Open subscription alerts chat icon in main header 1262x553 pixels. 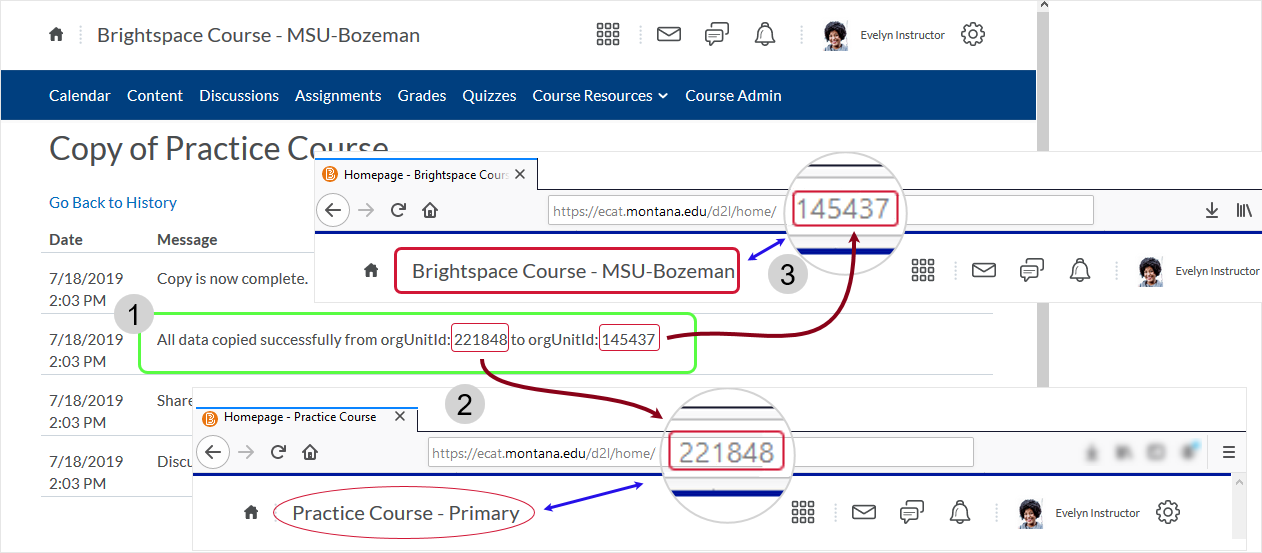point(716,35)
